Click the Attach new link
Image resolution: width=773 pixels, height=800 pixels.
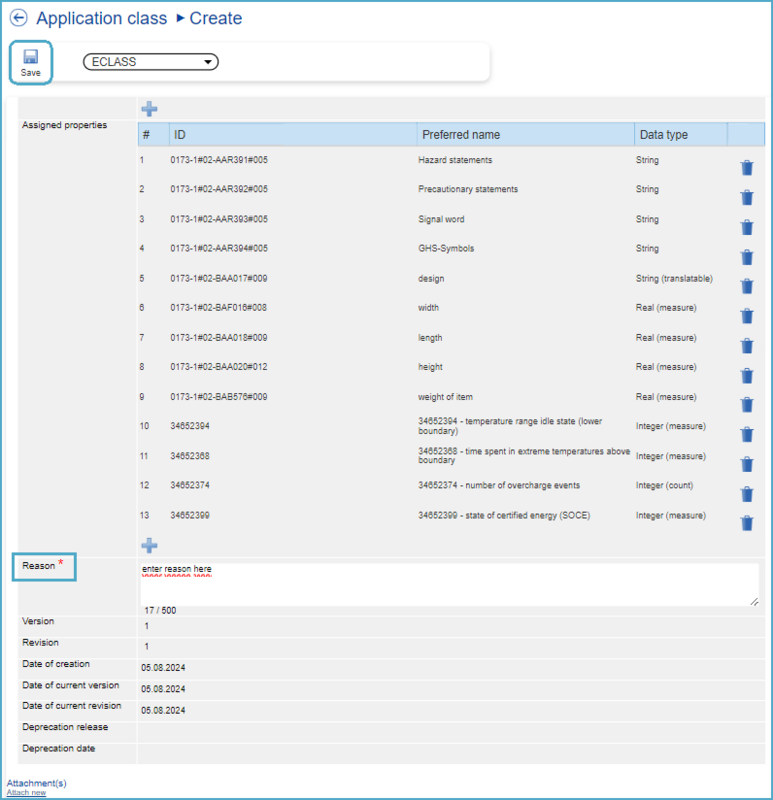pyautogui.click(x=26, y=792)
